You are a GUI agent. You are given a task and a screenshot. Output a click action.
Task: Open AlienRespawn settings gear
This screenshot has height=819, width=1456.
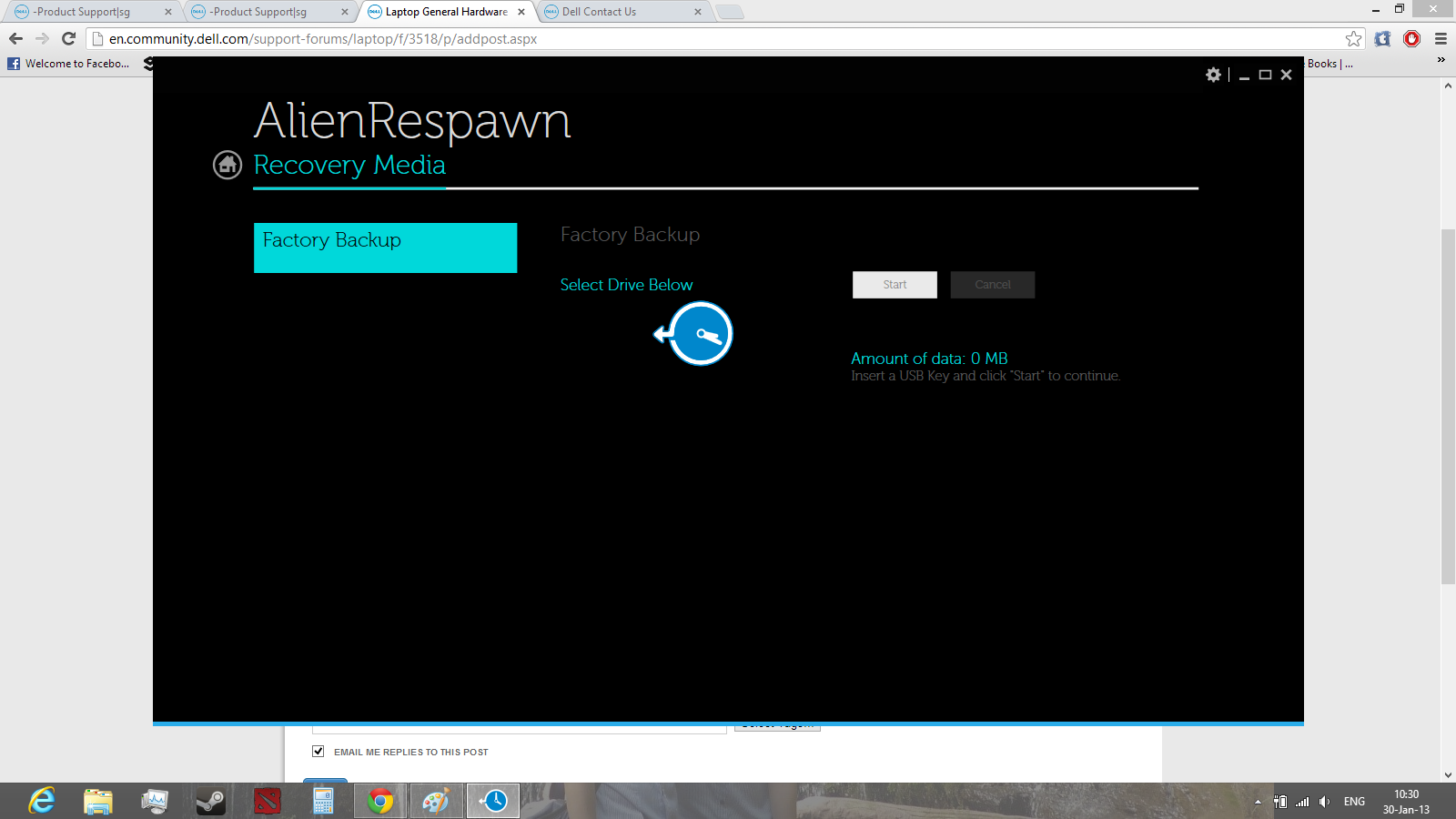(x=1213, y=75)
